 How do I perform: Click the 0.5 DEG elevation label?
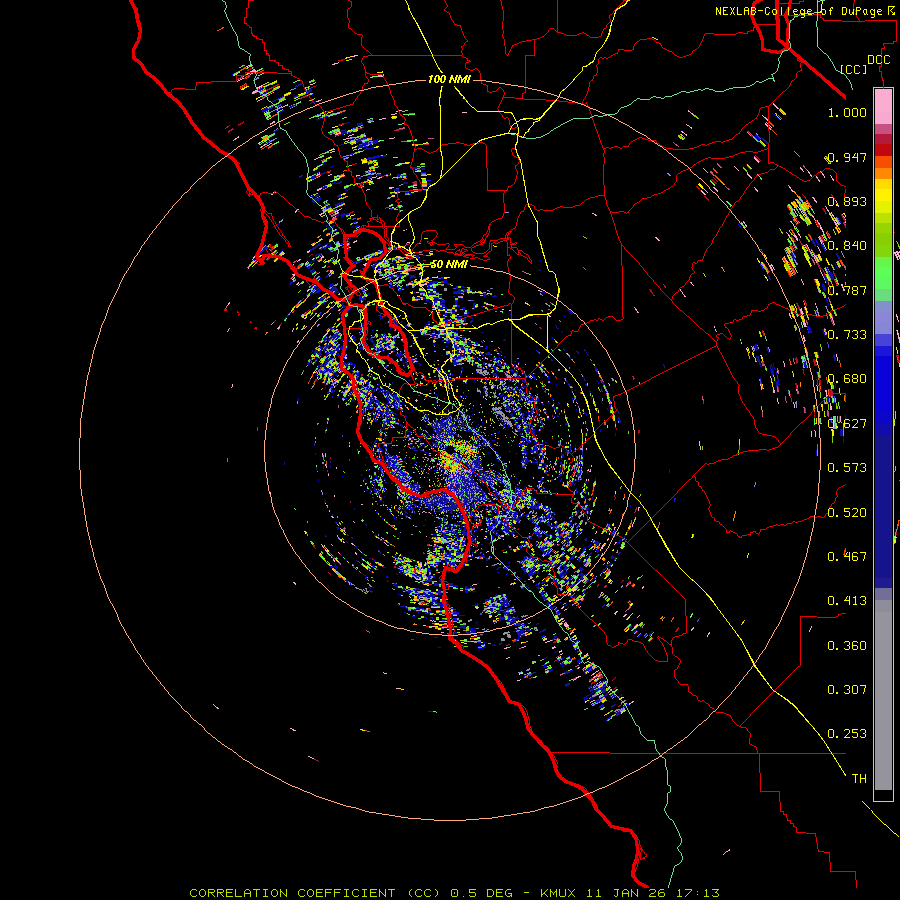(x=481, y=893)
